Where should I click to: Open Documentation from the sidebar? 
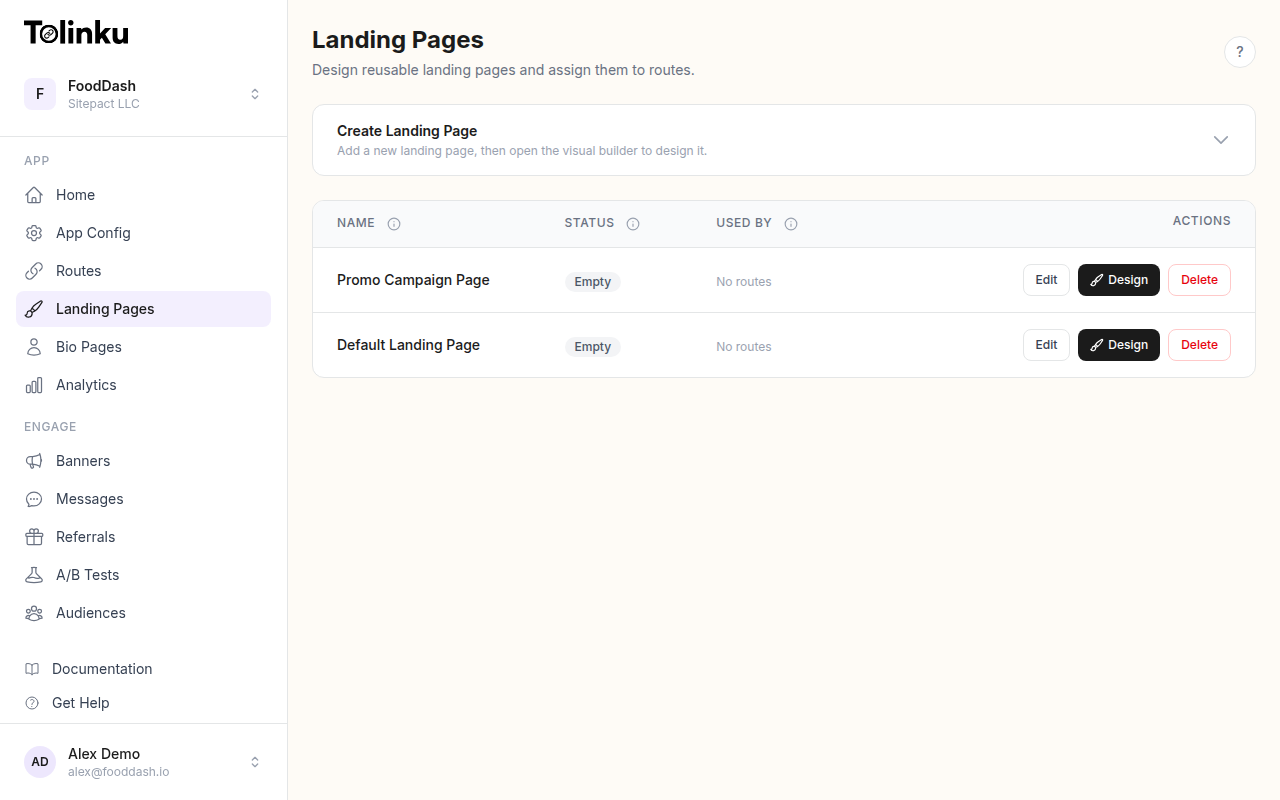102,668
